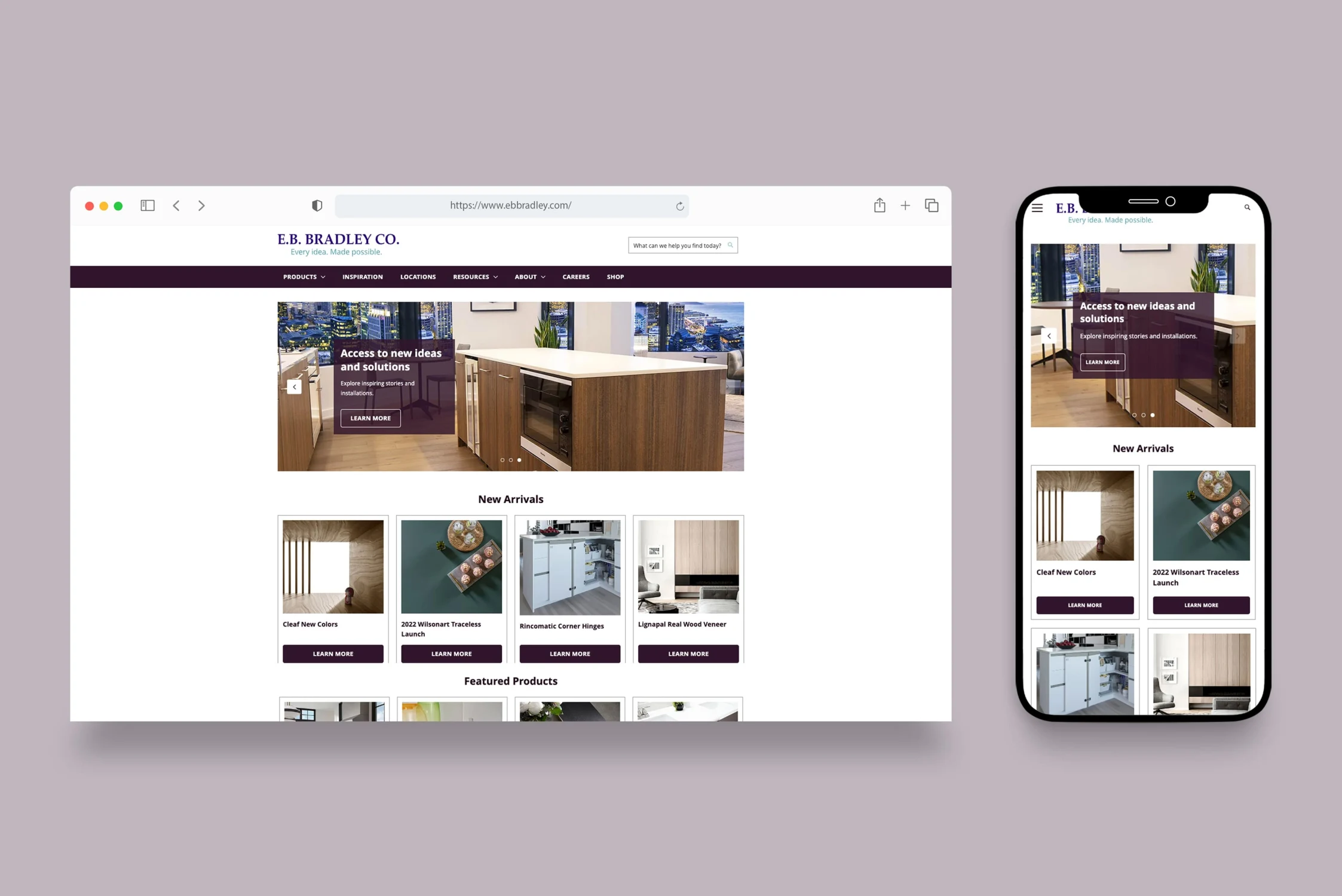Click the search icon to open search
Screen dimensions: 1342x896
[730, 245]
